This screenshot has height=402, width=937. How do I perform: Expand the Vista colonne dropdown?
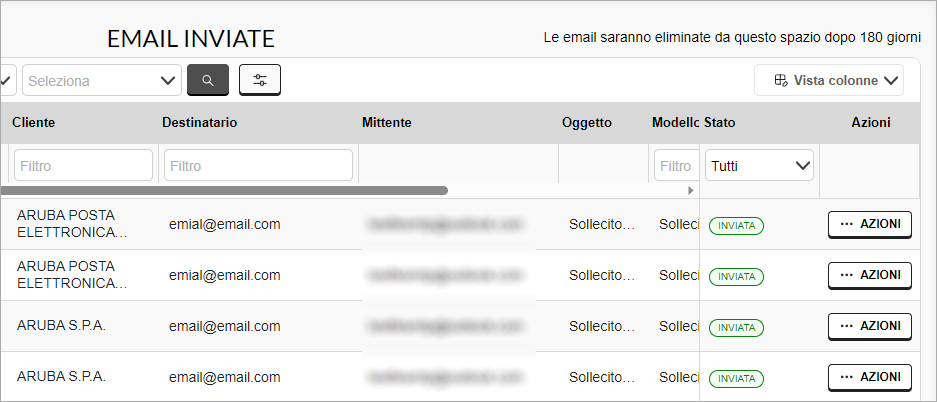point(829,80)
